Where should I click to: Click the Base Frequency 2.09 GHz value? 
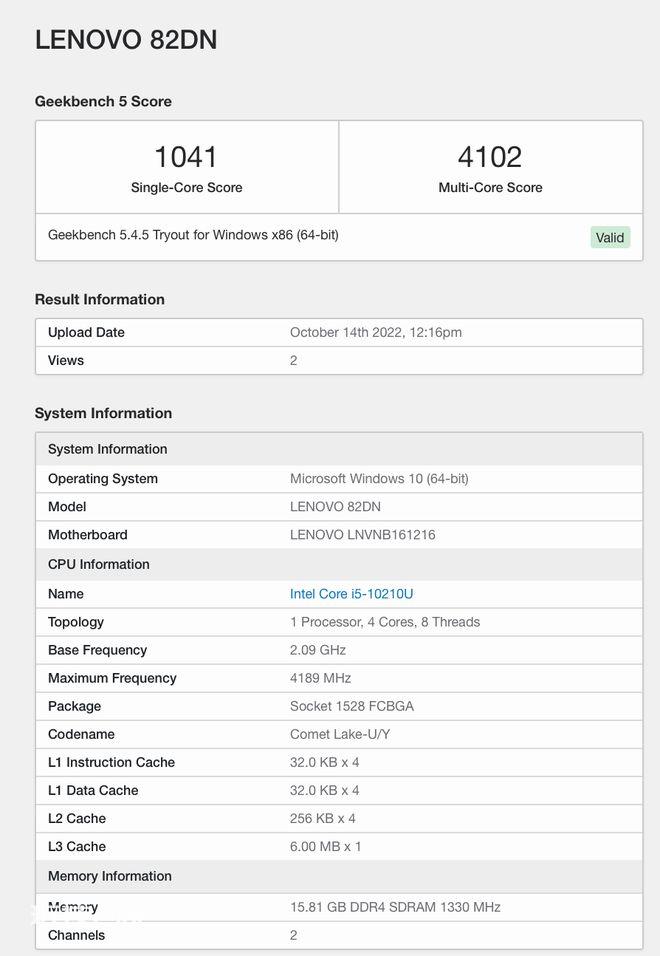point(318,650)
